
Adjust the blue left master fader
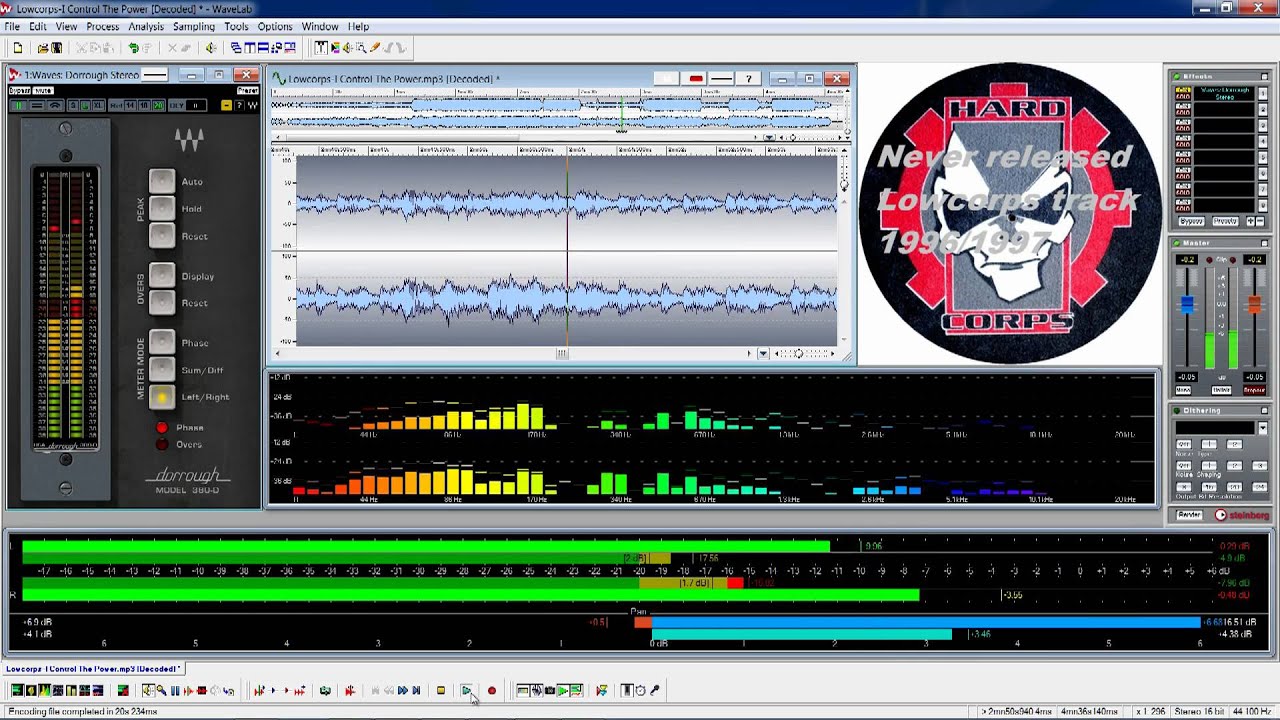point(1187,306)
